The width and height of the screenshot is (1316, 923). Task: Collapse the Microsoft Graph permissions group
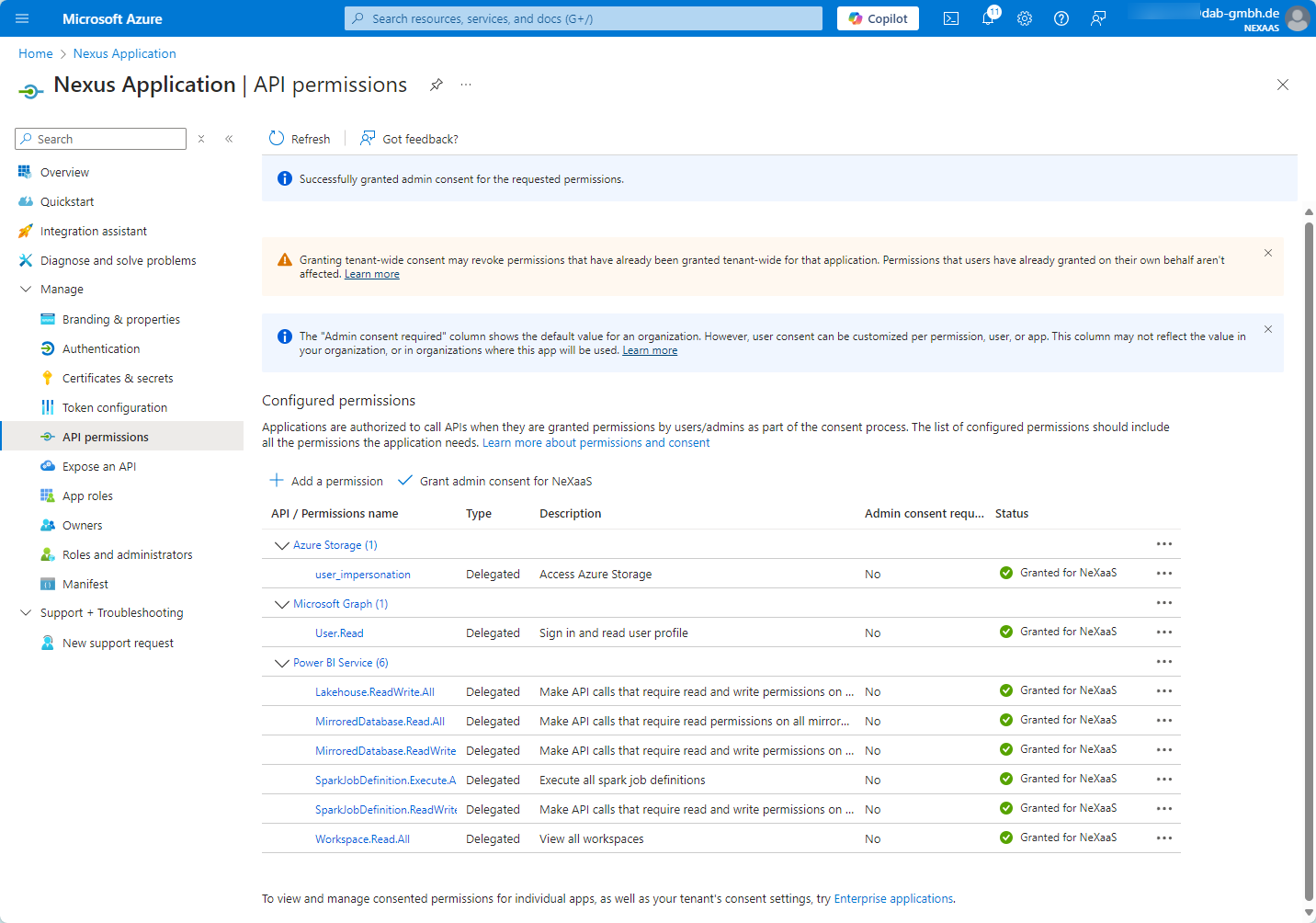coord(282,604)
